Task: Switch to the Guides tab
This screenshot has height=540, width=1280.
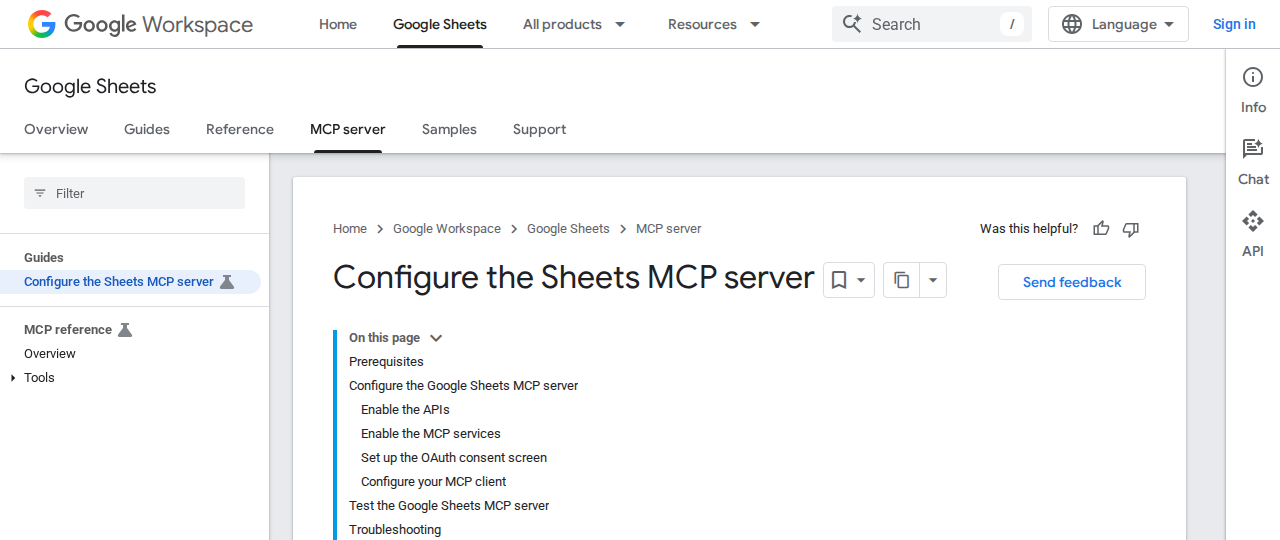Action: [x=147, y=129]
